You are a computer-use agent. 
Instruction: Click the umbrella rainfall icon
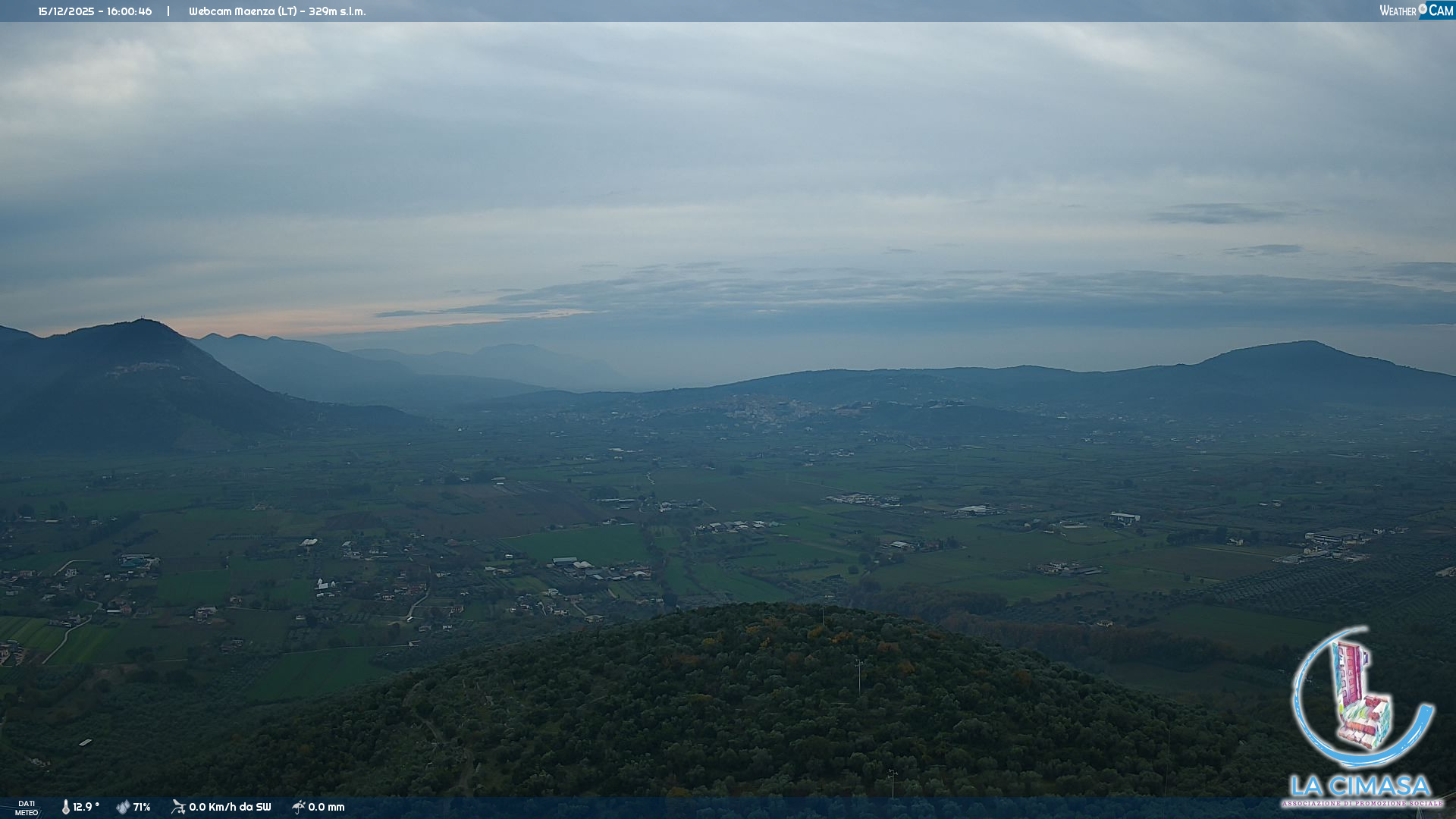[299, 807]
